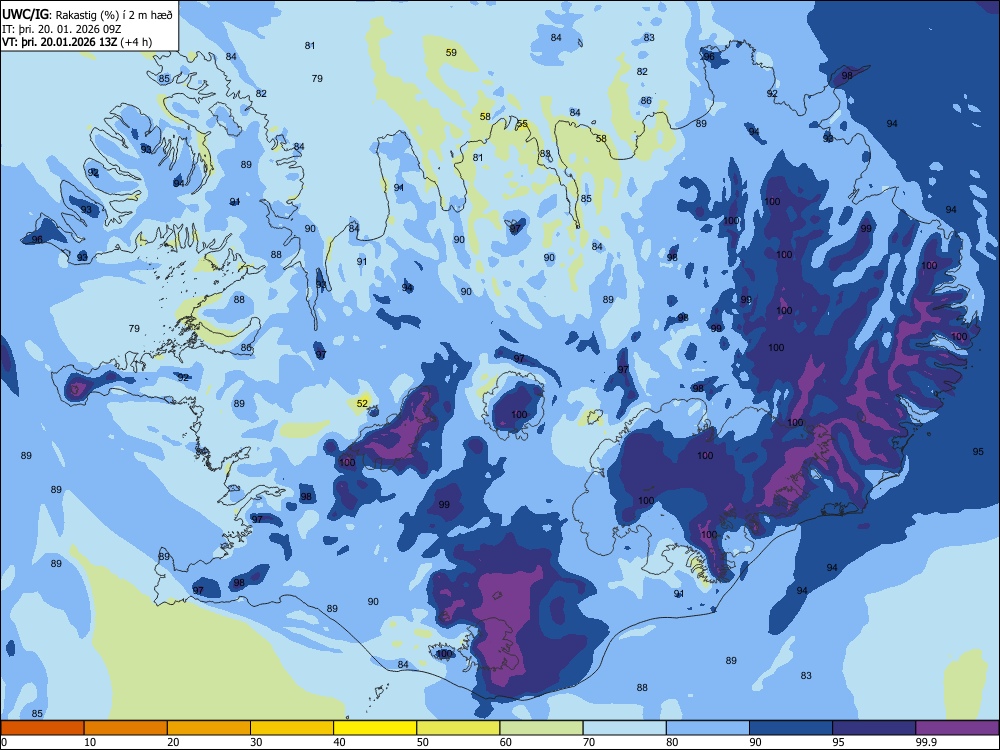This screenshot has height=750, width=1000.
Task: Click the '0' legend tick label
Action: coord(4,742)
